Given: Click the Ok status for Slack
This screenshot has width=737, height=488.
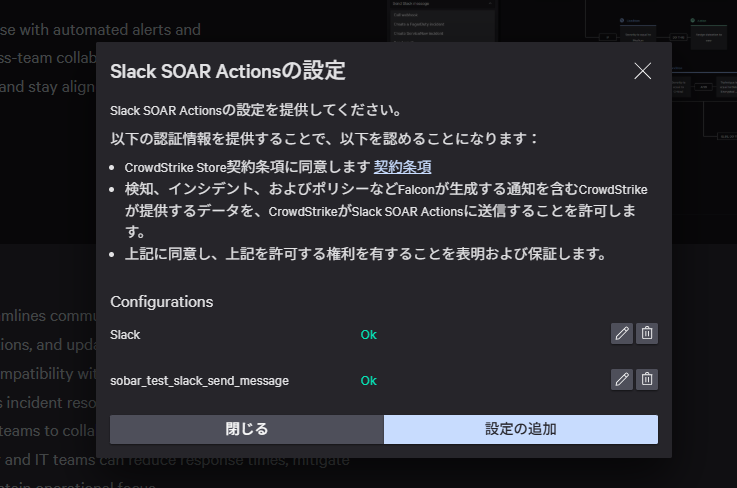Looking at the screenshot, I should [368, 335].
